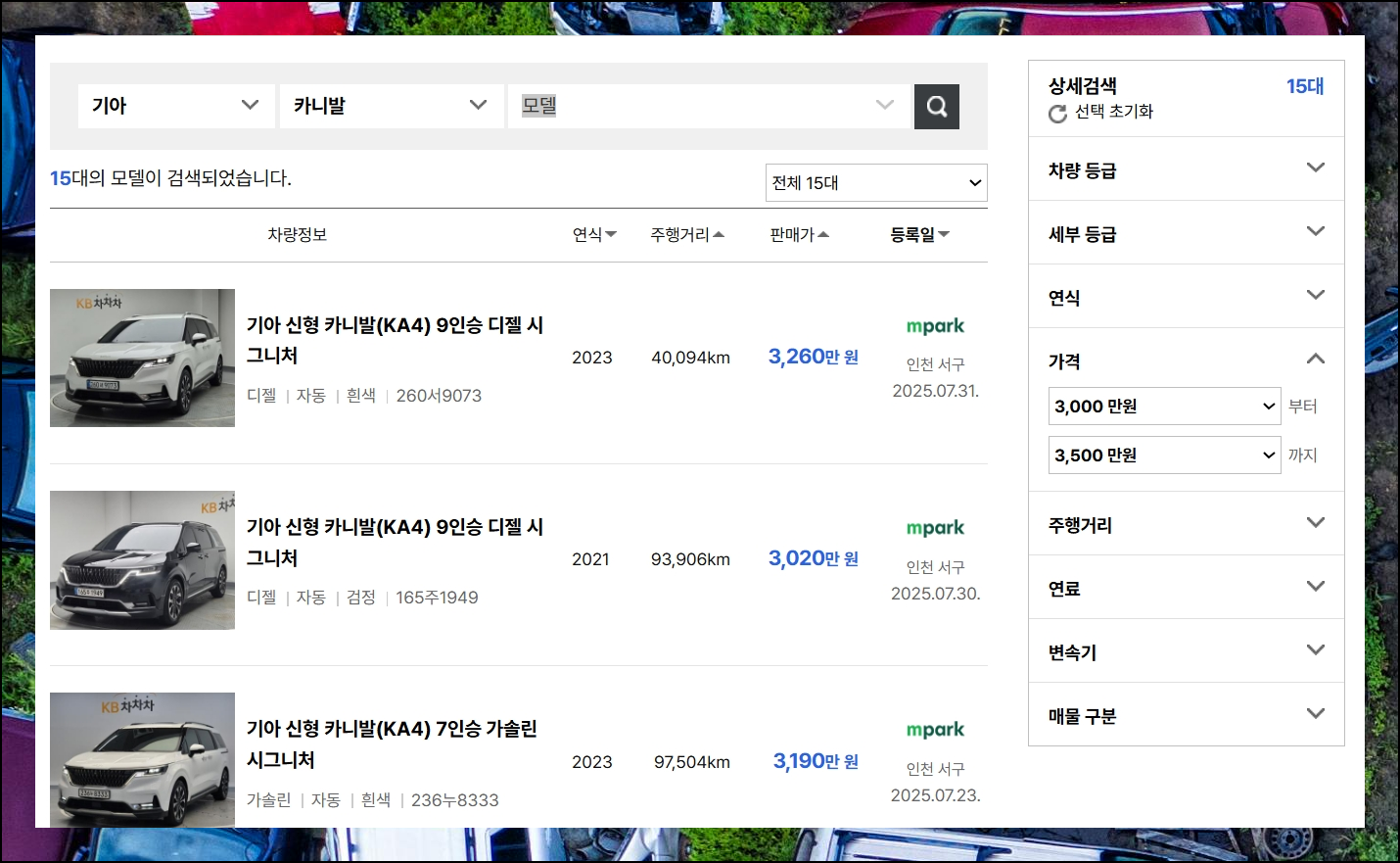Click the 97,504km mileage value
This screenshot has width=1400, height=863.
click(692, 762)
